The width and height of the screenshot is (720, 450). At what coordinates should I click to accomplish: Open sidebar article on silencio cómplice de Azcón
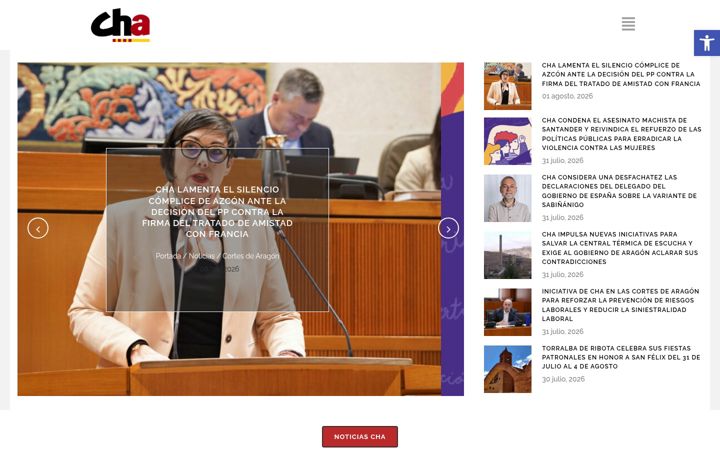[x=621, y=74]
